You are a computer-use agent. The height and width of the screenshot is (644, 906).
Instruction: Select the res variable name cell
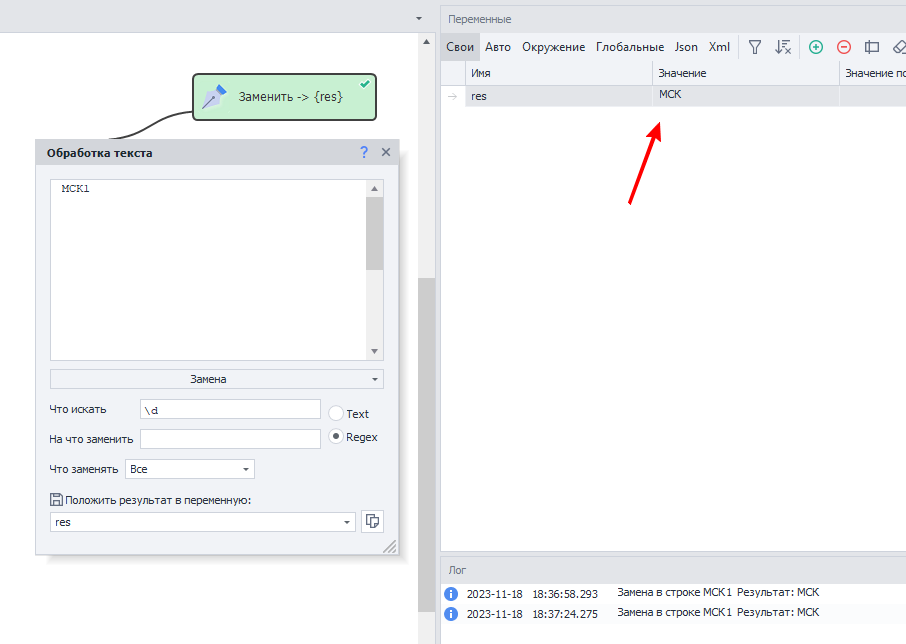(x=559, y=96)
